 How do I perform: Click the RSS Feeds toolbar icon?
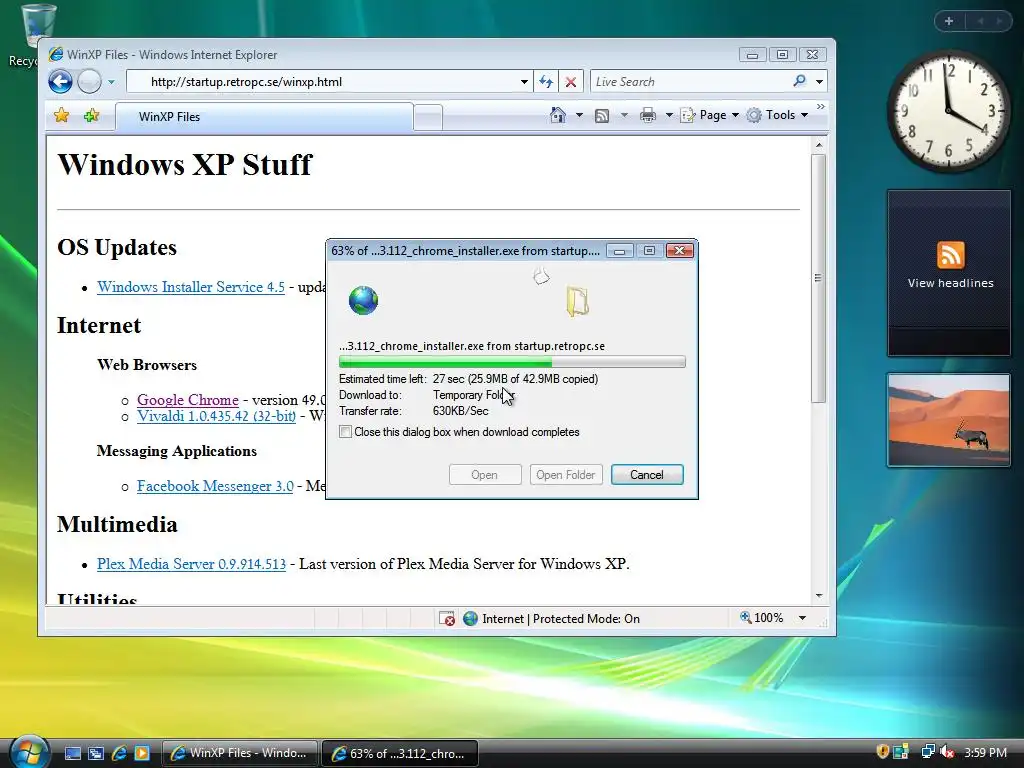point(601,116)
